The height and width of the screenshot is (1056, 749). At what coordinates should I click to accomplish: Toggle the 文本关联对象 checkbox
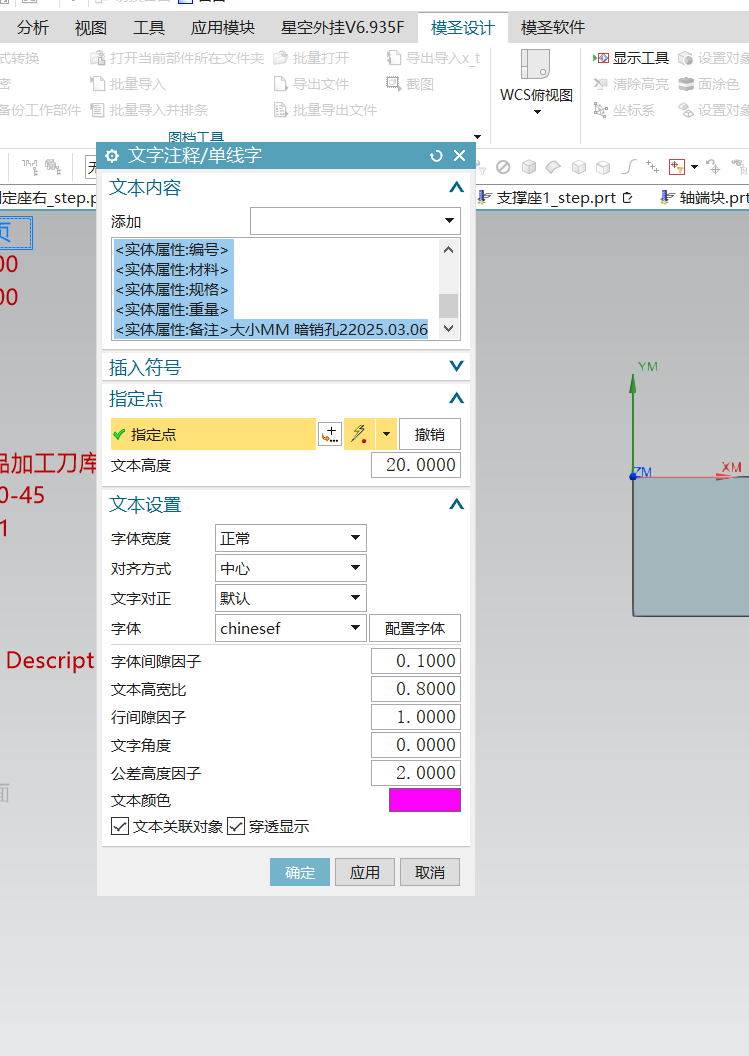click(x=120, y=826)
